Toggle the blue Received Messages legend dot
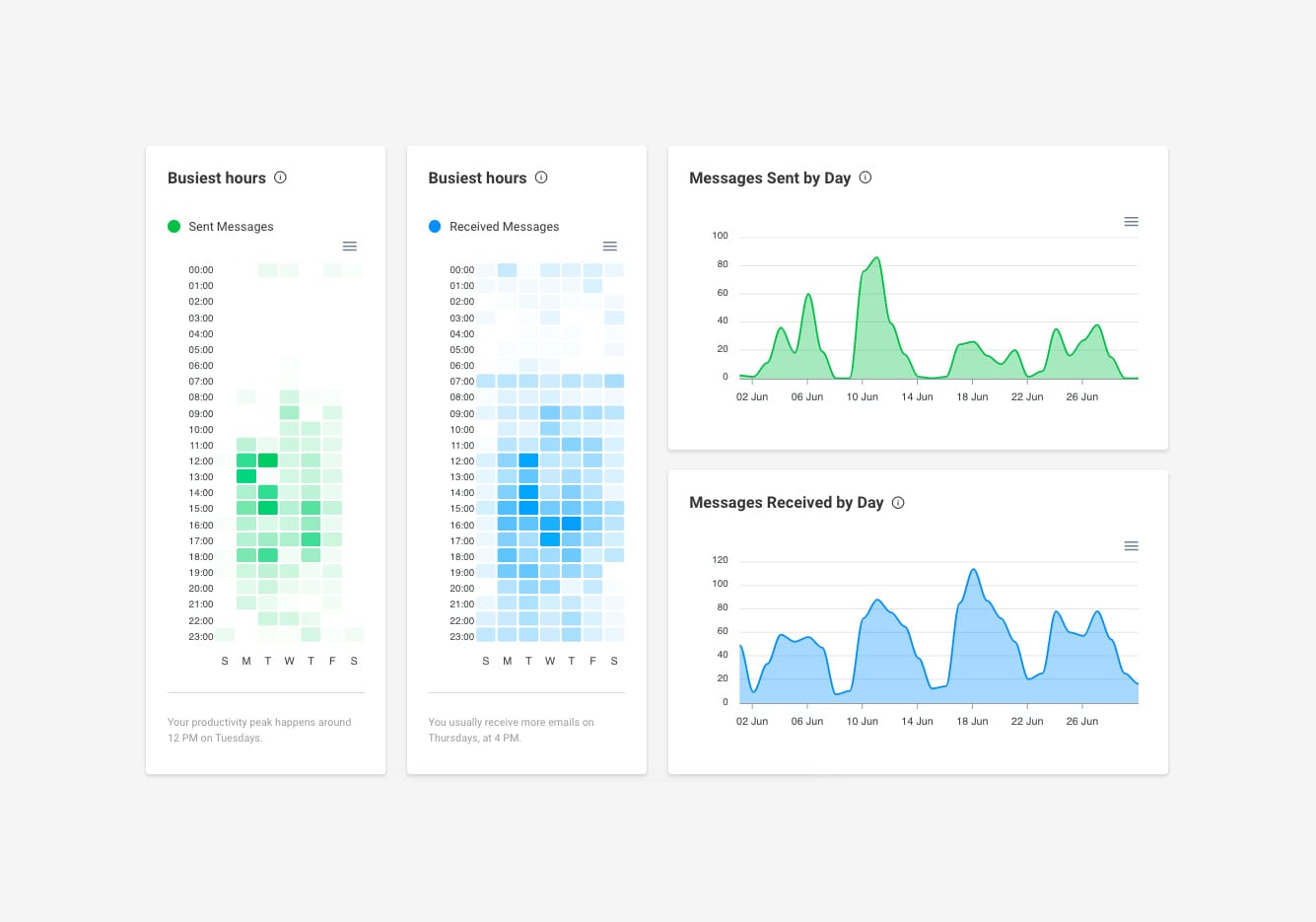This screenshot has height=922, width=1316. [x=435, y=226]
